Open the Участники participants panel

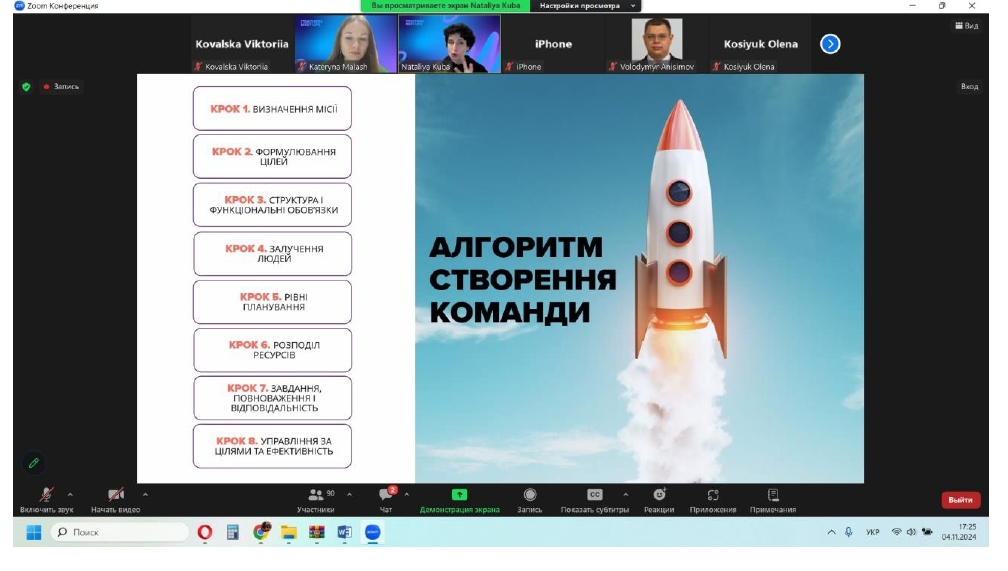click(320, 497)
